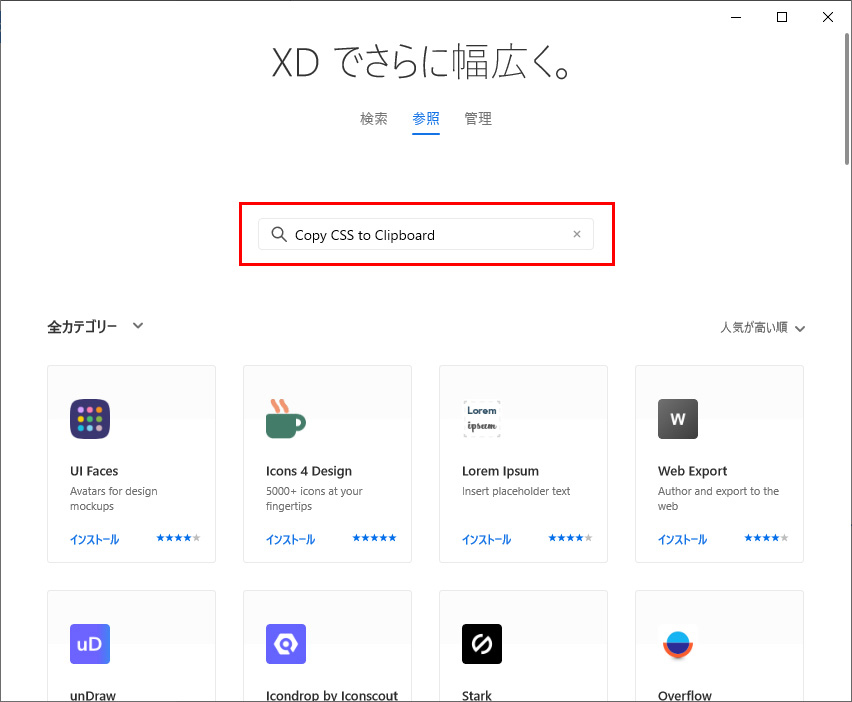Click the 'Author and export to the web' description
Viewport: 852px width, 702px height.
point(718,499)
